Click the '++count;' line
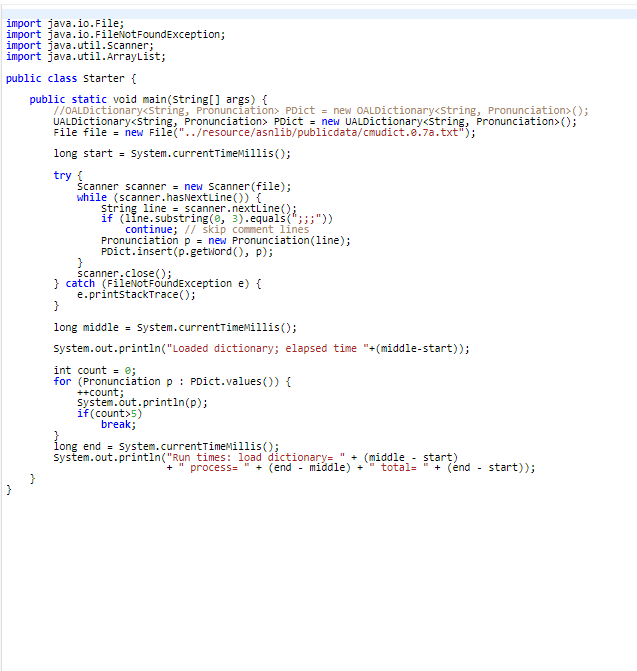This screenshot has width=637, height=671. (x=101, y=392)
